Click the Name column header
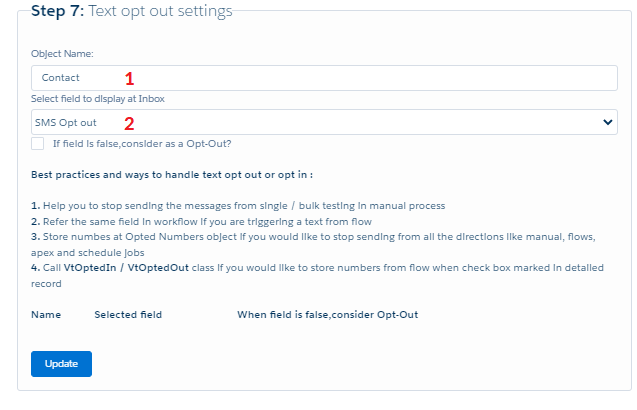Image resolution: width=637 pixels, height=410 pixels. pyautogui.click(x=46, y=315)
